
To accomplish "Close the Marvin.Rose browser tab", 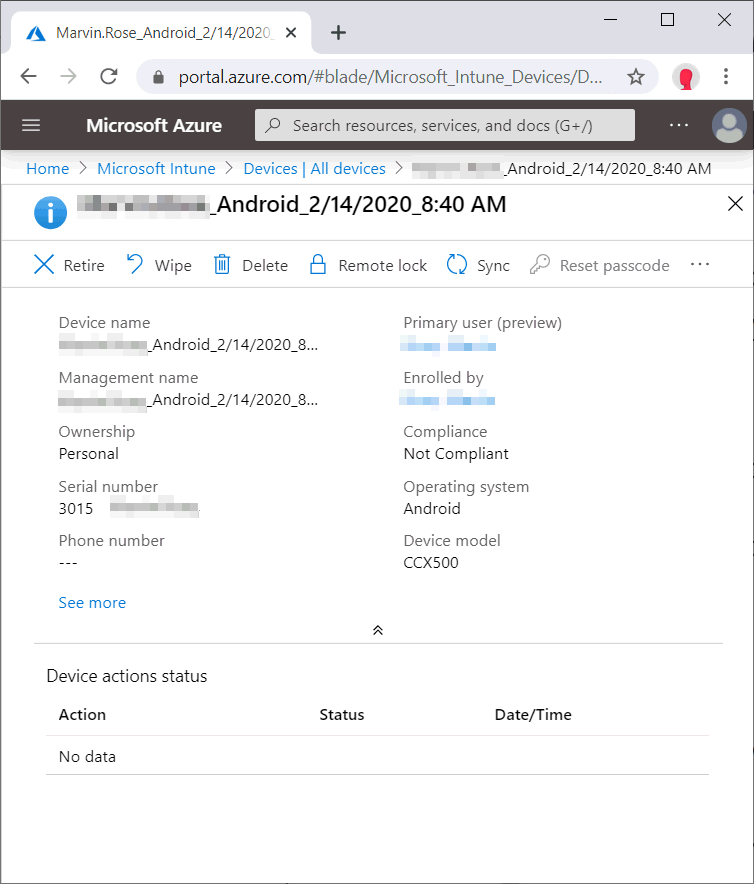I will click(x=291, y=33).
